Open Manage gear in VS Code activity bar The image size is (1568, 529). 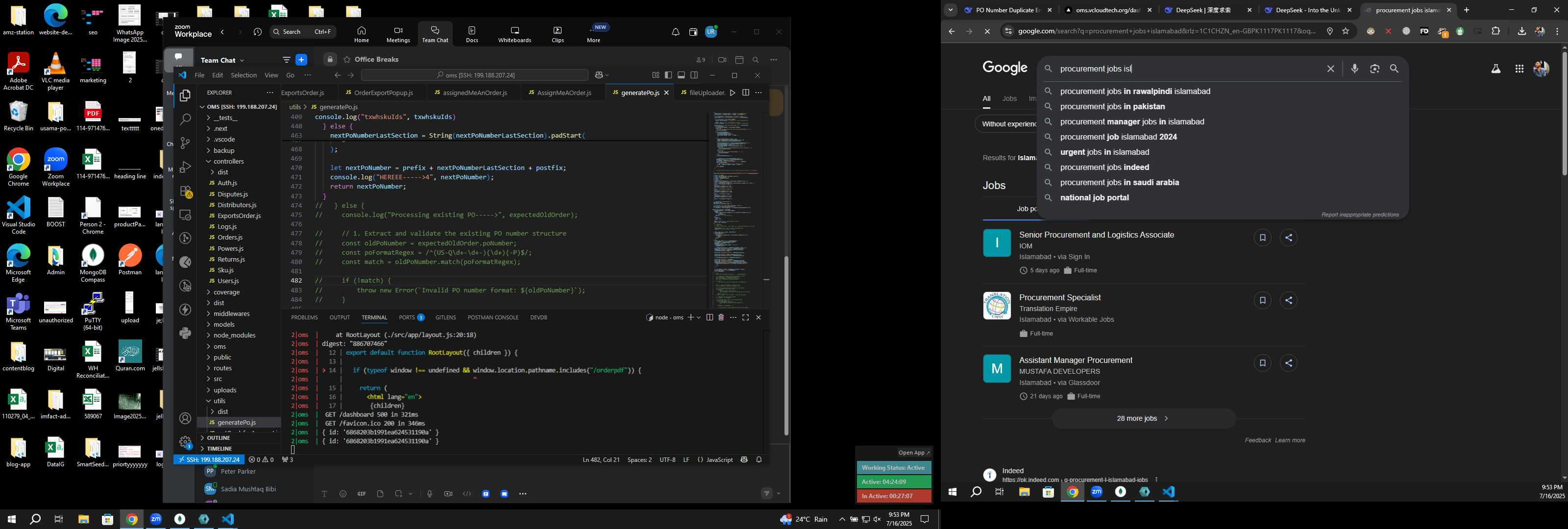185,443
